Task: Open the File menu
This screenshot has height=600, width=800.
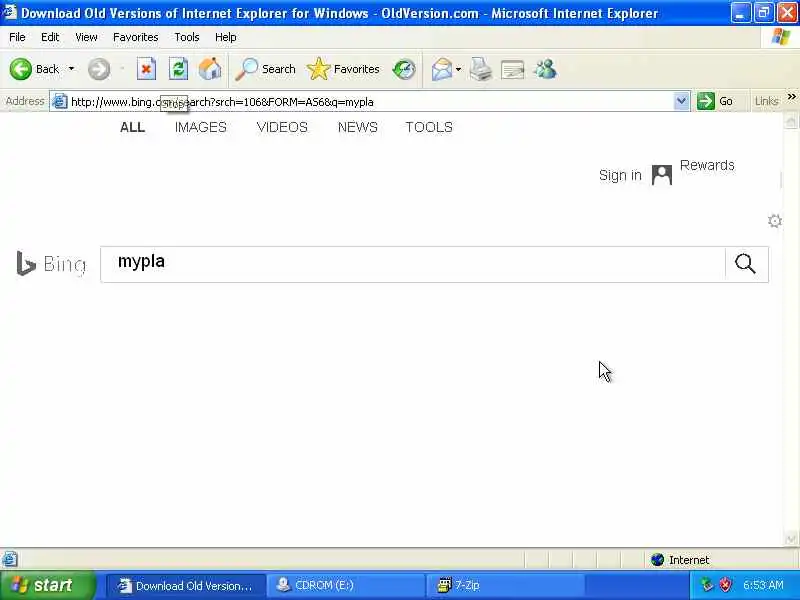Action: coord(17,37)
